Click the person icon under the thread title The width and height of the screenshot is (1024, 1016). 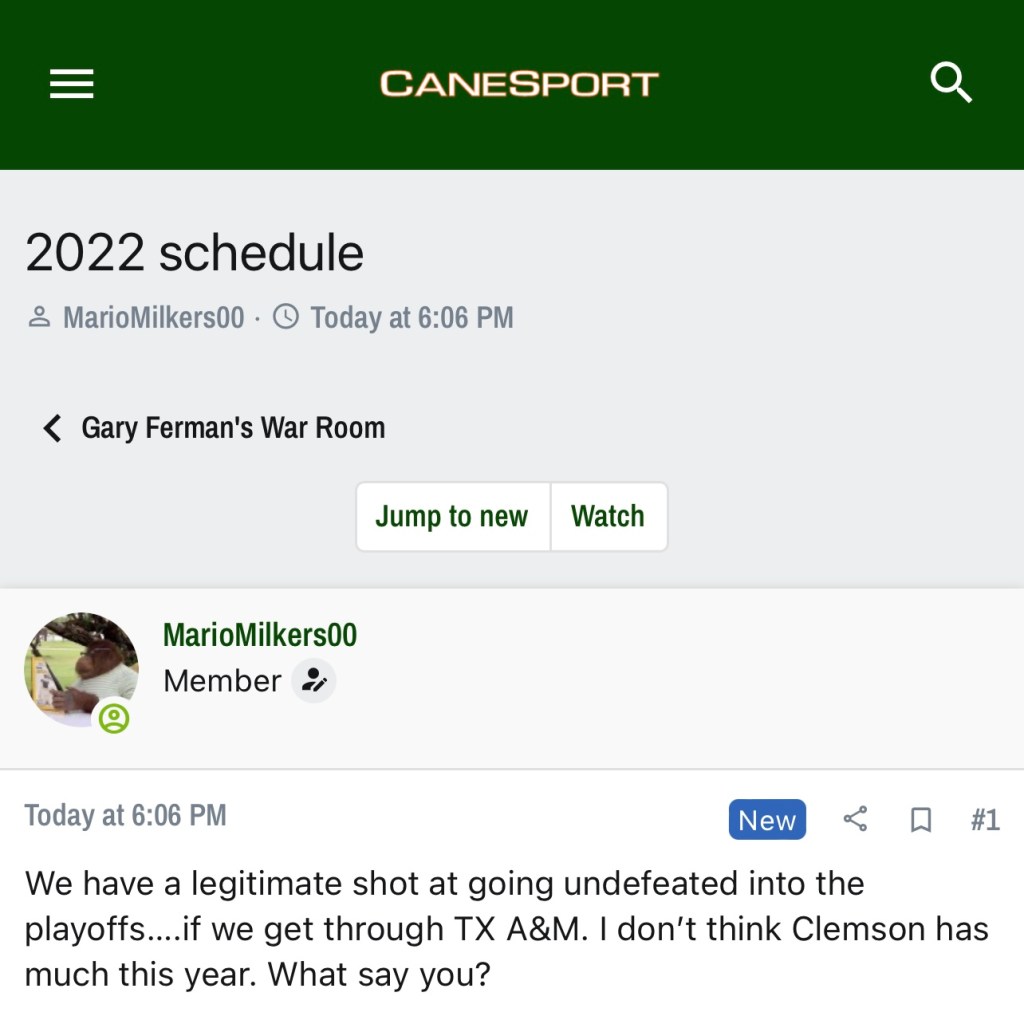[40, 318]
